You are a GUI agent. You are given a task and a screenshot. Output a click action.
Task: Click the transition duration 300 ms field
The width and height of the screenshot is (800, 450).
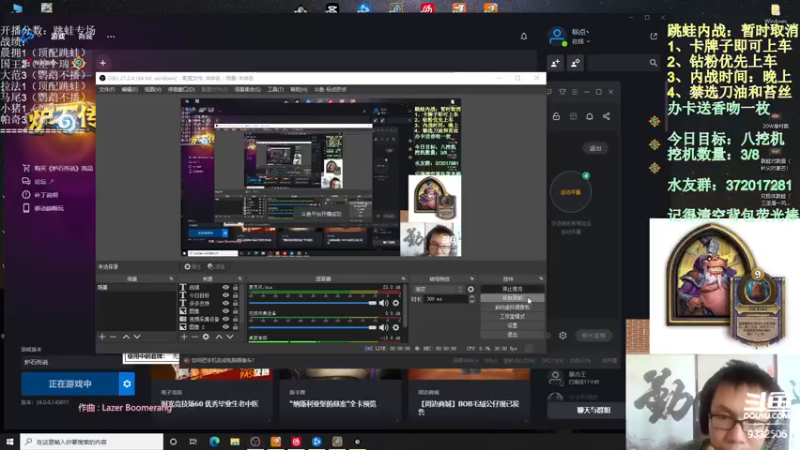coord(445,299)
